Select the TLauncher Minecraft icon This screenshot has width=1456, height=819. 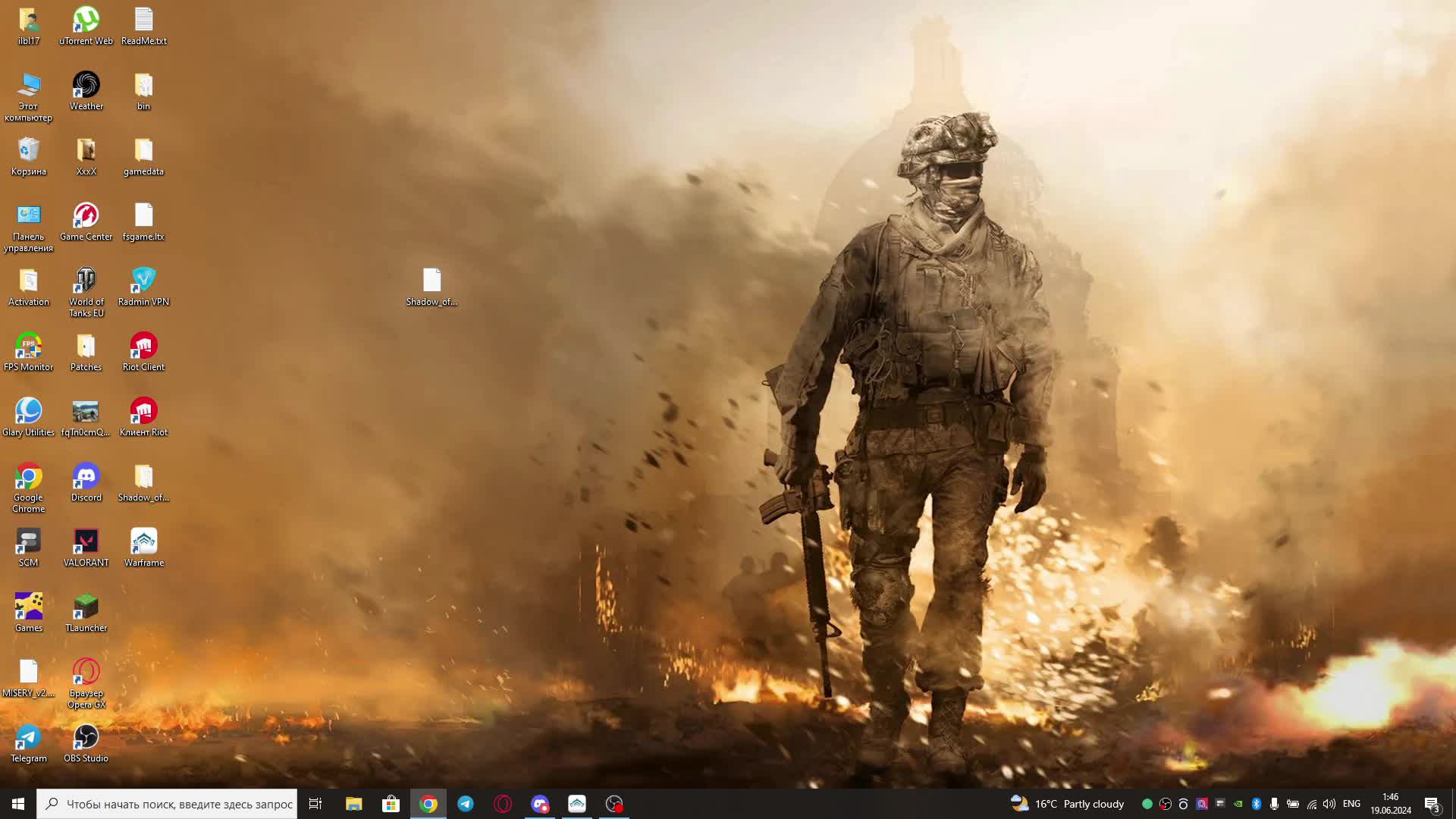pyautogui.click(x=86, y=612)
